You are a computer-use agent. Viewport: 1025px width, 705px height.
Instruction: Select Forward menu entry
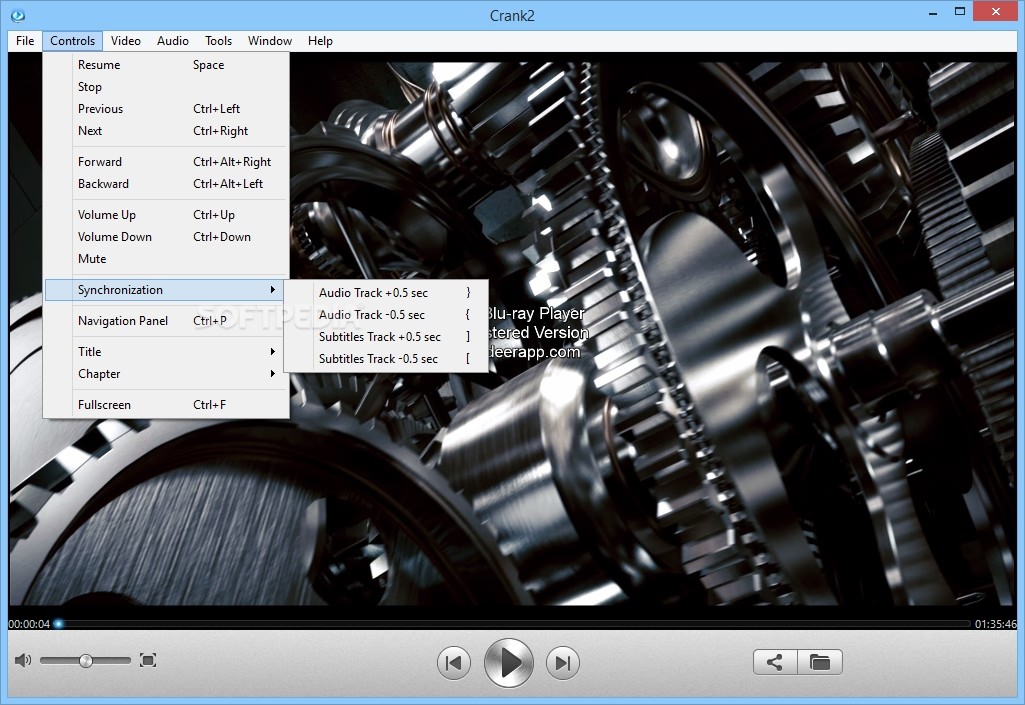167,162
